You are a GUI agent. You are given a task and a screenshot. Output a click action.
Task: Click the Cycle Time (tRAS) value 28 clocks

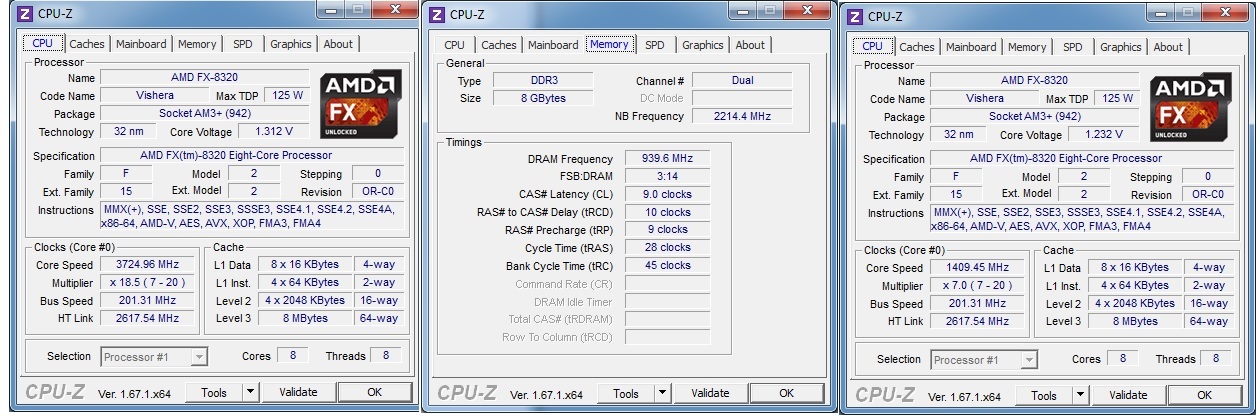[667, 248]
